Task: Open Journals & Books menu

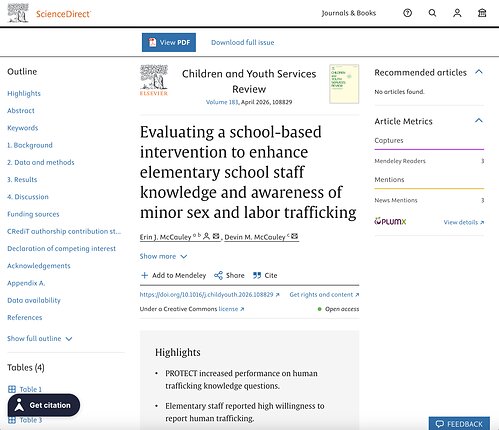Action: pos(349,13)
